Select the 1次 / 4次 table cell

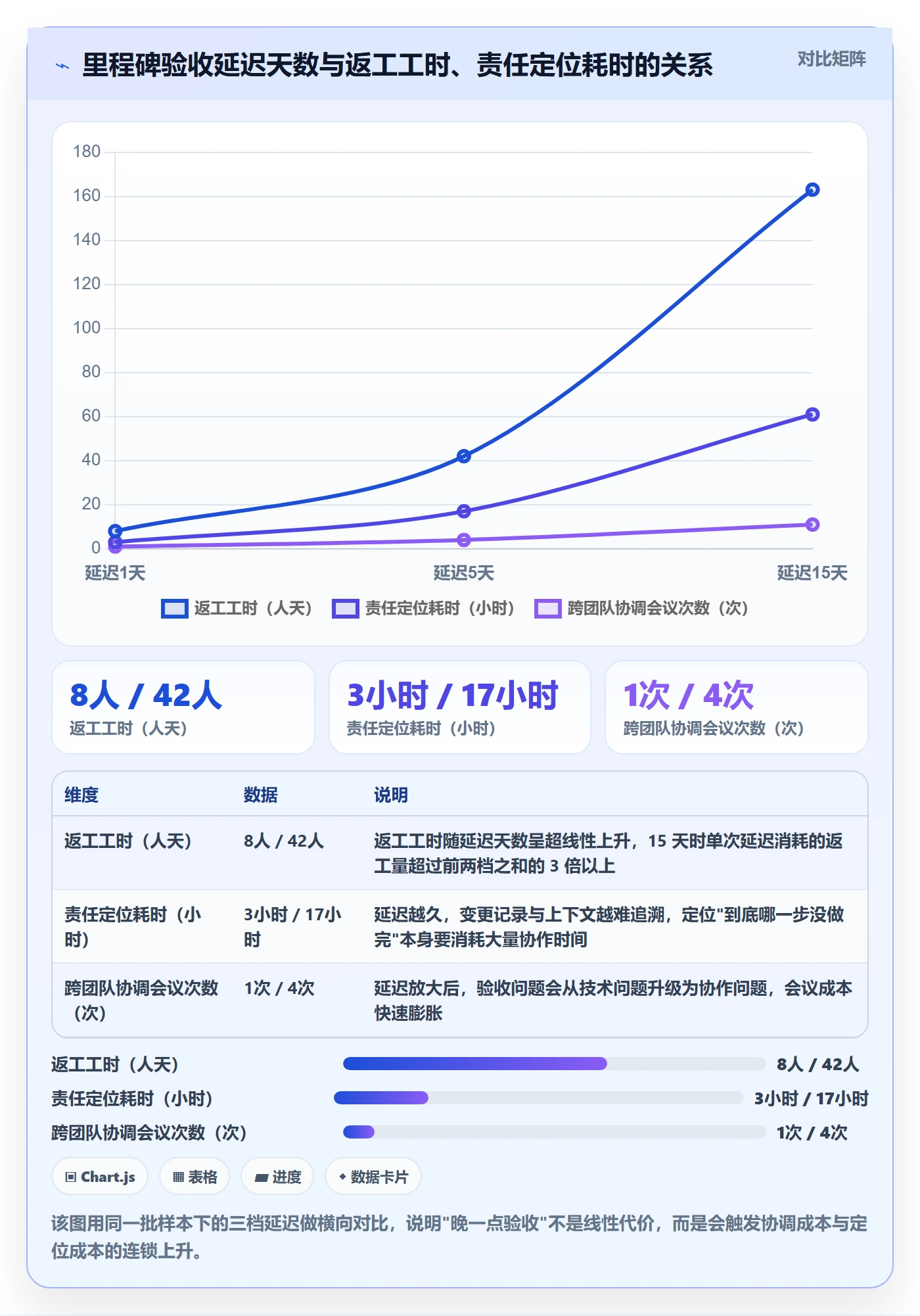(279, 989)
